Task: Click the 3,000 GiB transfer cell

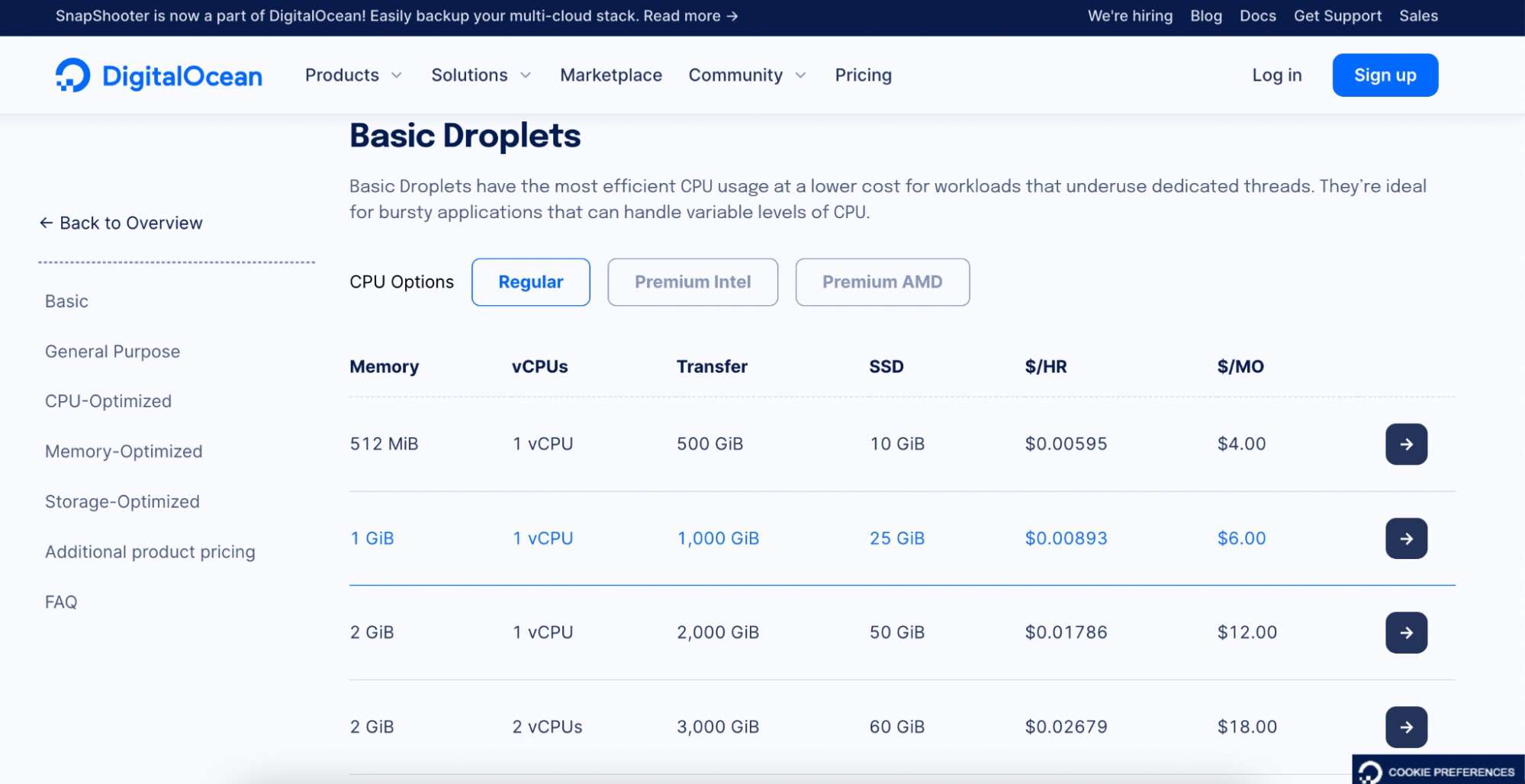Action: 718,727
